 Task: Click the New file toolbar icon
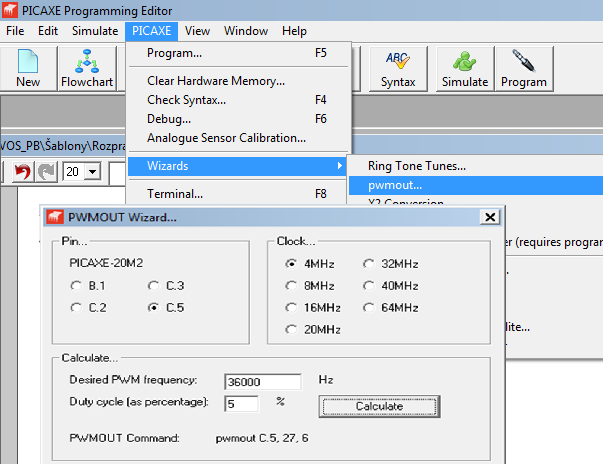[28, 68]
